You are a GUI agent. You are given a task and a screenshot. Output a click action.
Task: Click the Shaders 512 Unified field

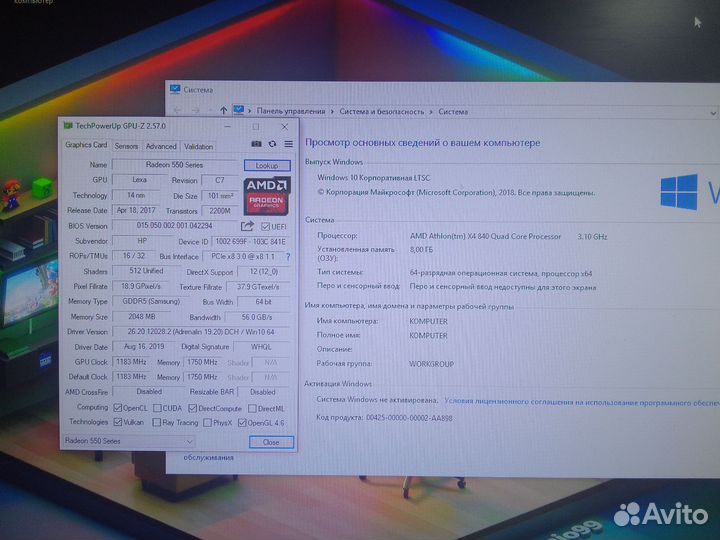tap(147, 271)
